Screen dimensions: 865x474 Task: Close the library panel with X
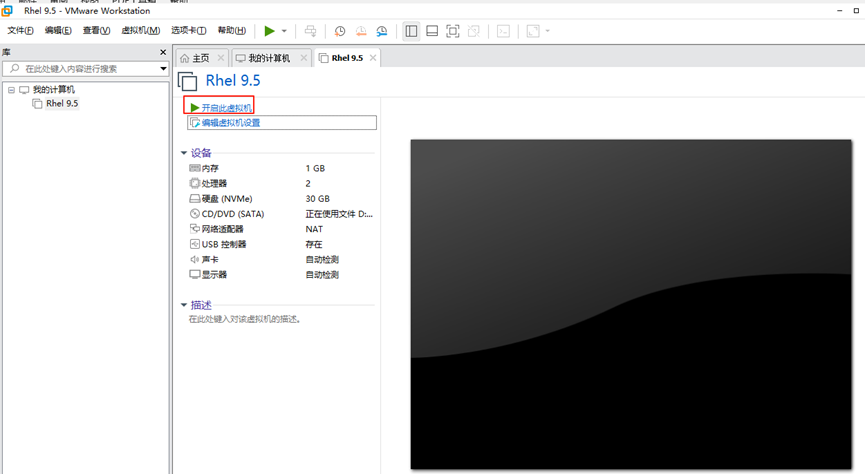[163, 52]
